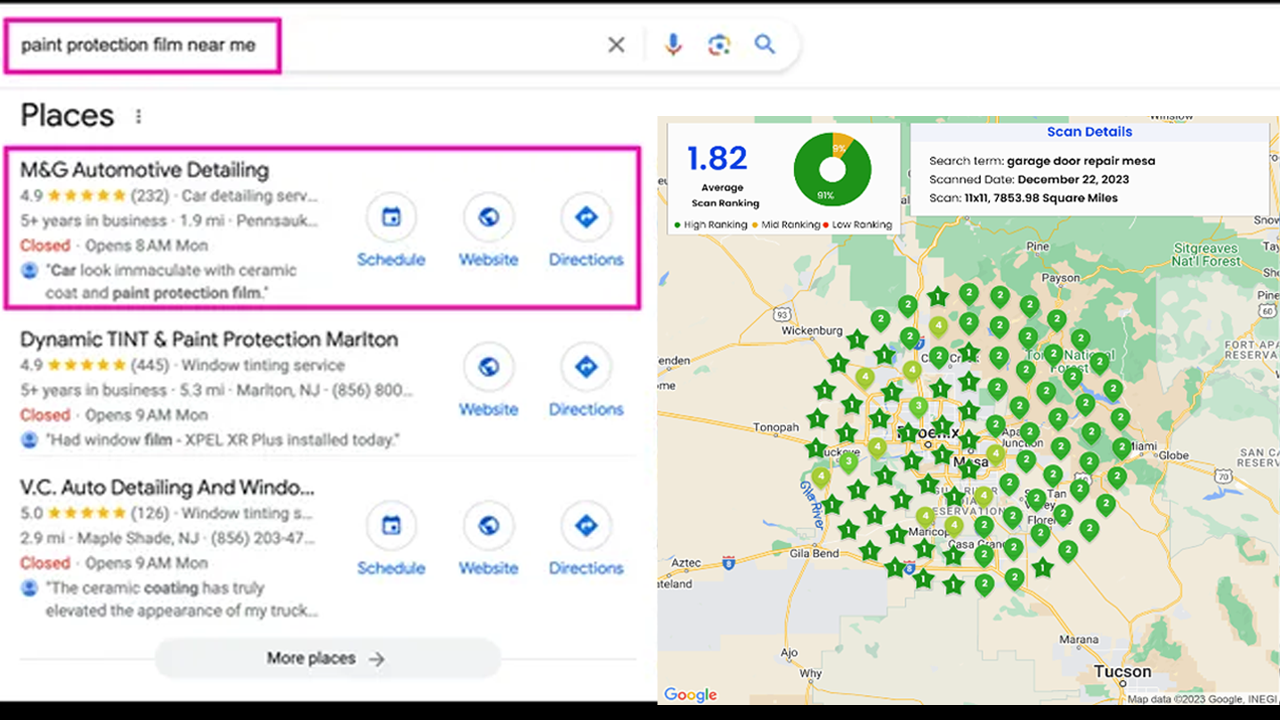Click the microphone voice search icon
This screenshot has width=1280, height=720.
673,45
